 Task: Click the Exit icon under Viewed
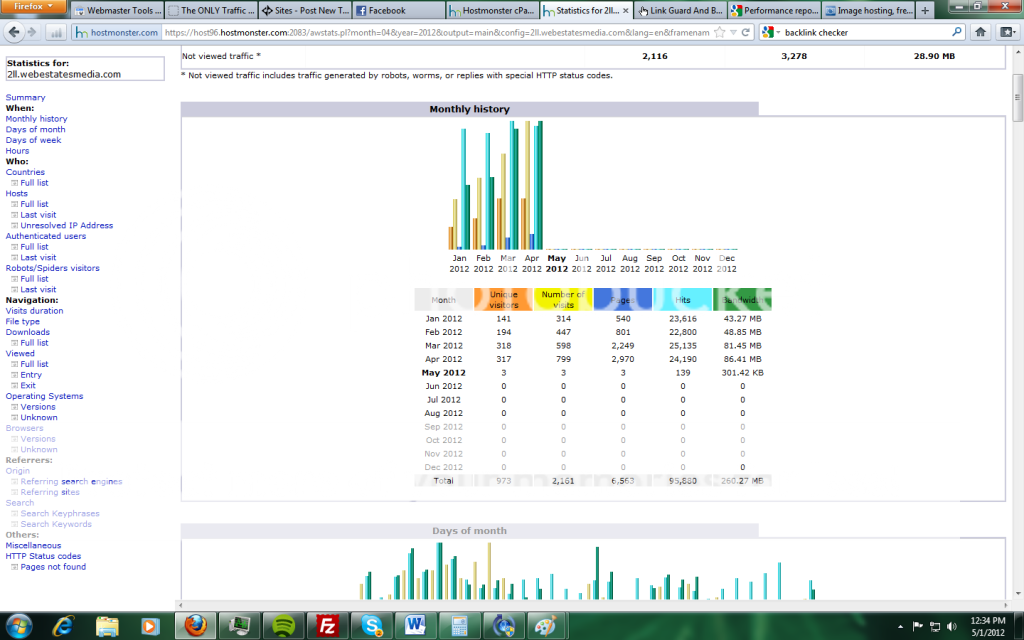click(14, 385)
